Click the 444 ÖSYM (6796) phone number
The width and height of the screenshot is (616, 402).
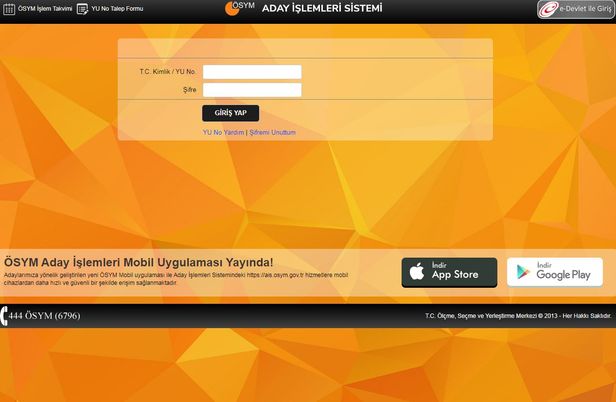click(x=44, y=316)
